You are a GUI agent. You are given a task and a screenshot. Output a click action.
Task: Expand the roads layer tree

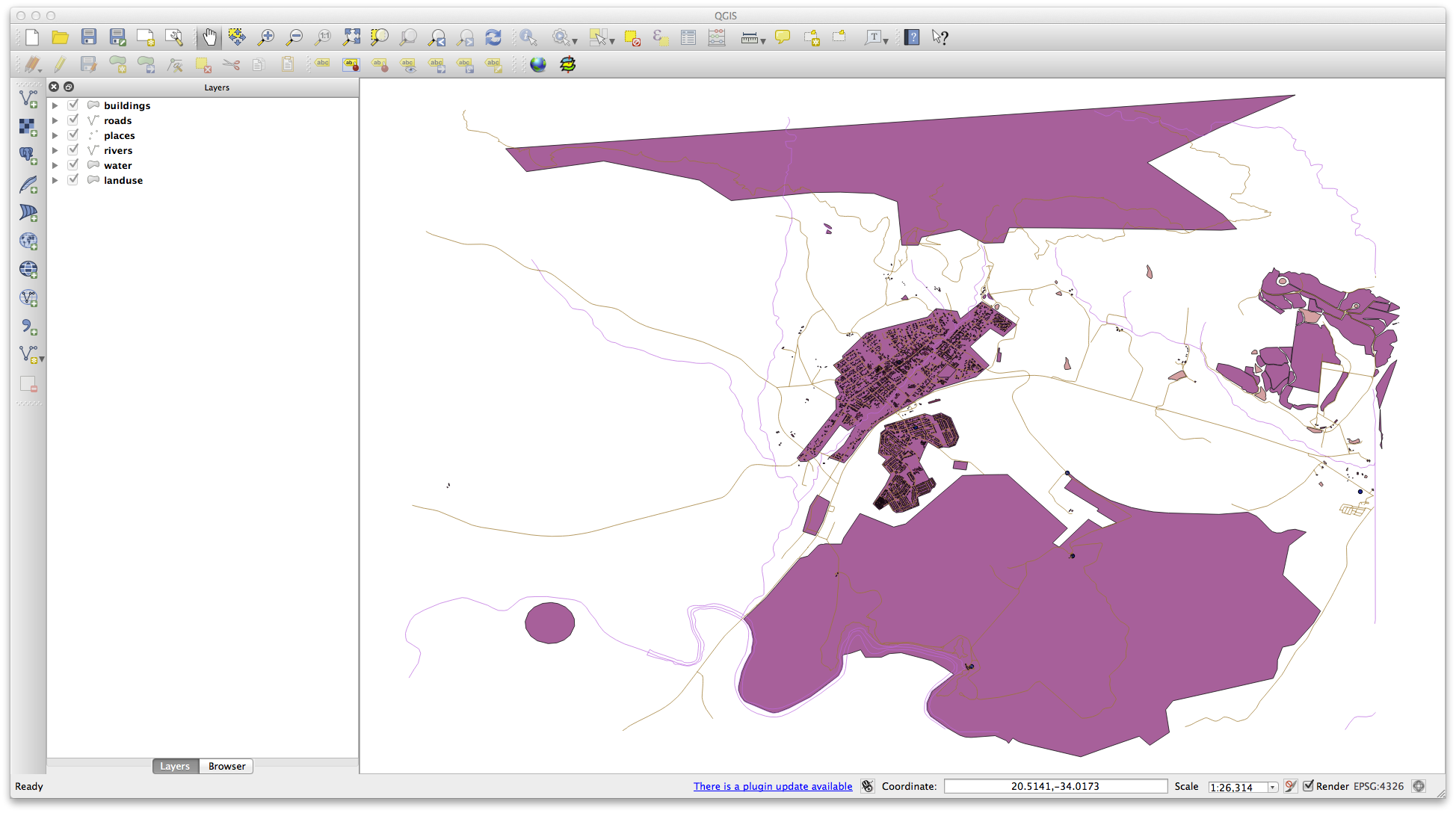point(55,120)
